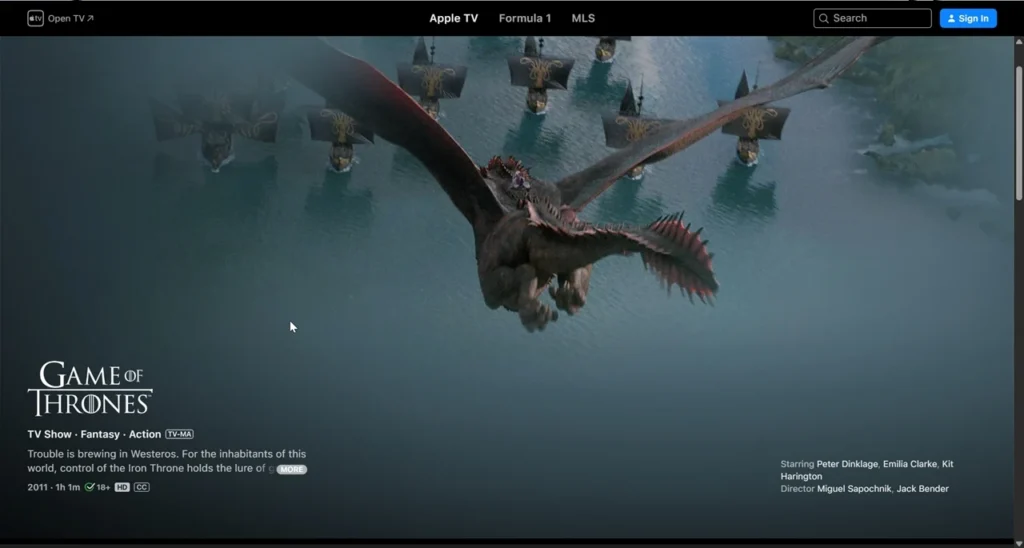
Task: Open Emilia Clarke cast link
Action: 910,464
